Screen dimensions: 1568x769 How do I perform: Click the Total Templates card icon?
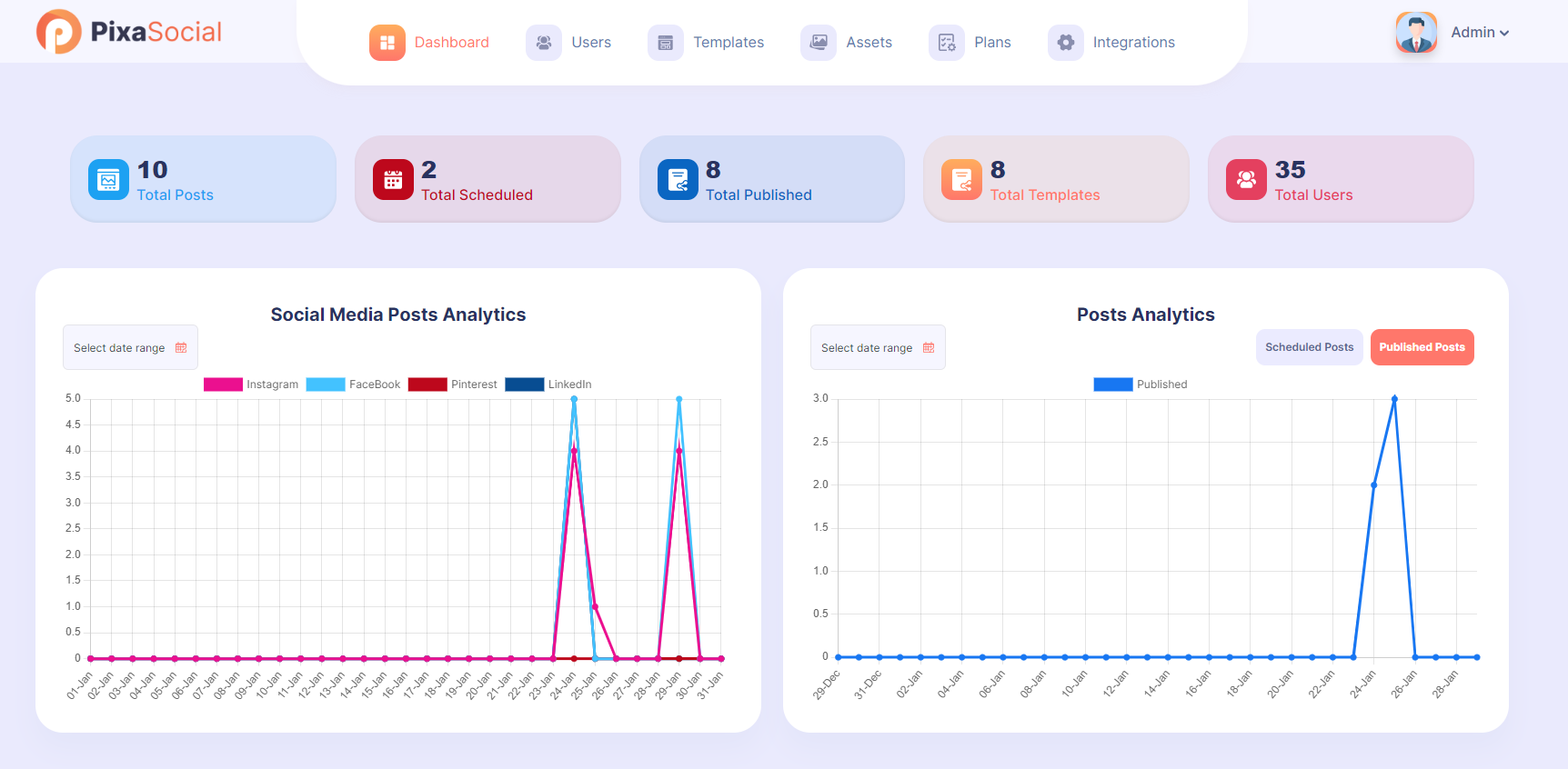(x=961, y=179)
